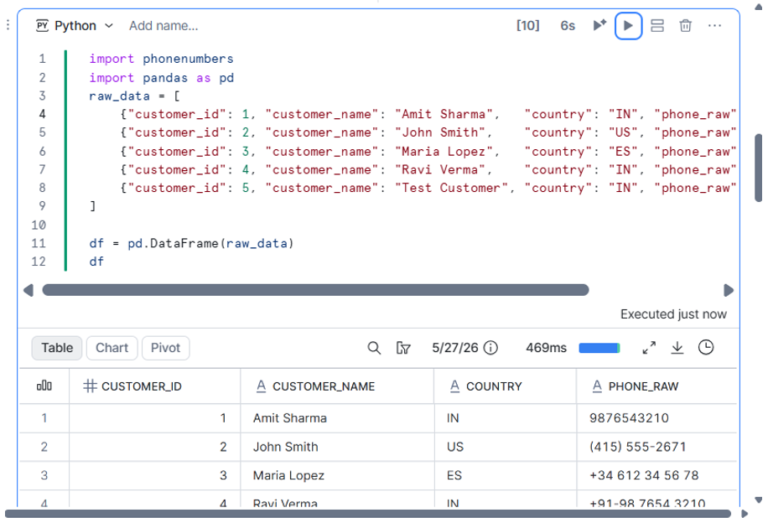Click the PY language icon

click(42, 25)
